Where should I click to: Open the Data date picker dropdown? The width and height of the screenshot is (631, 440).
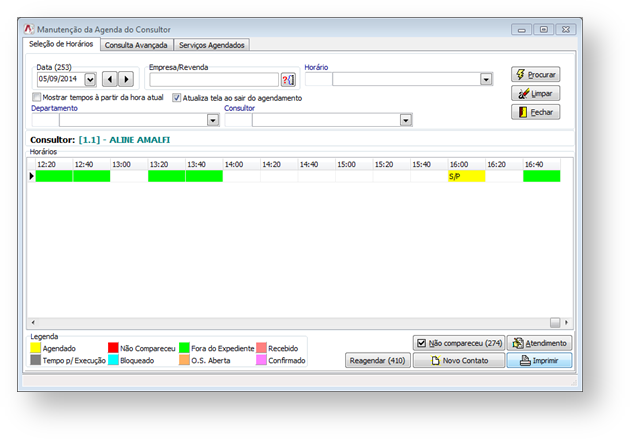pyautogui.click(x=90, y=79)
